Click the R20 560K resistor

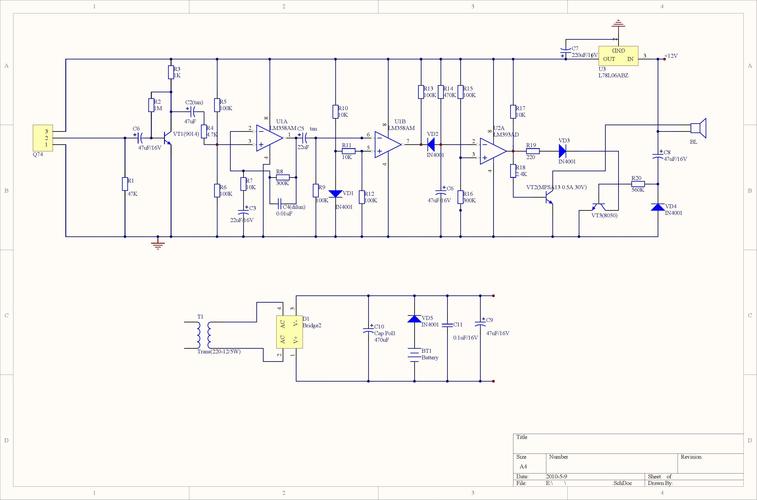[638, 183]
